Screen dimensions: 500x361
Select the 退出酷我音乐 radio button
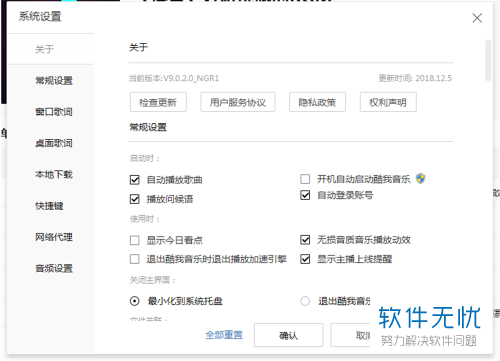tap(305, 301)
